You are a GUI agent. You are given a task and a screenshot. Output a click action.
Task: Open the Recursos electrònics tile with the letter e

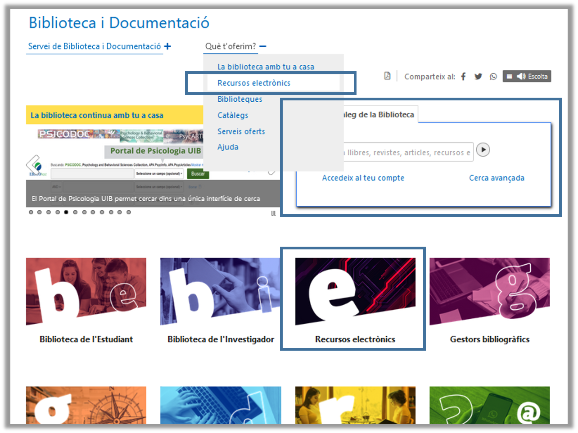tap(355, 291)
